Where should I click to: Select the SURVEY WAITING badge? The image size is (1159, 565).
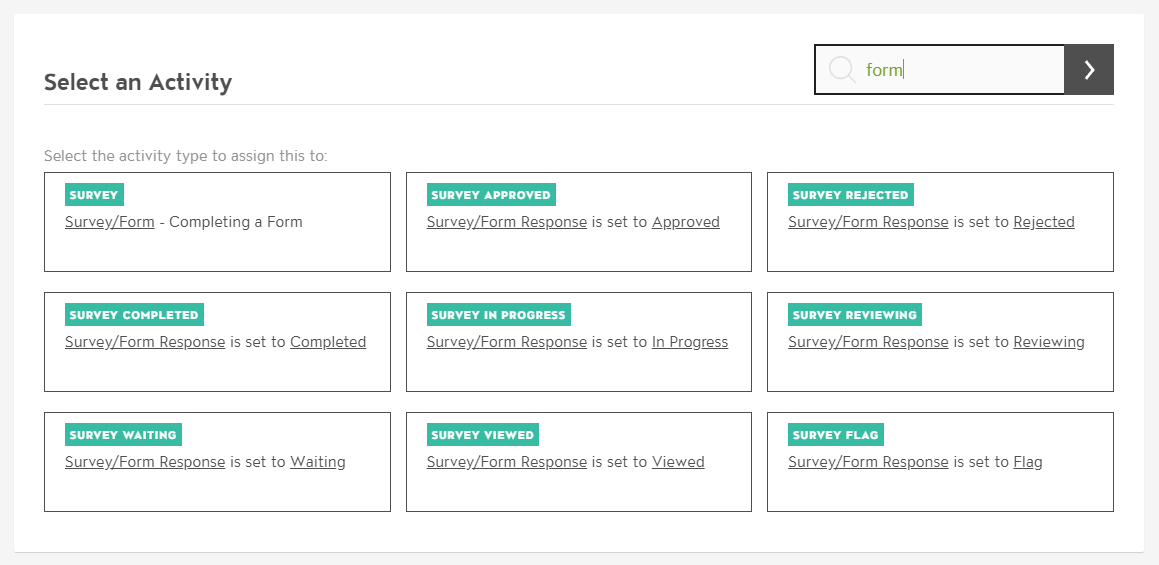[123, 435]
